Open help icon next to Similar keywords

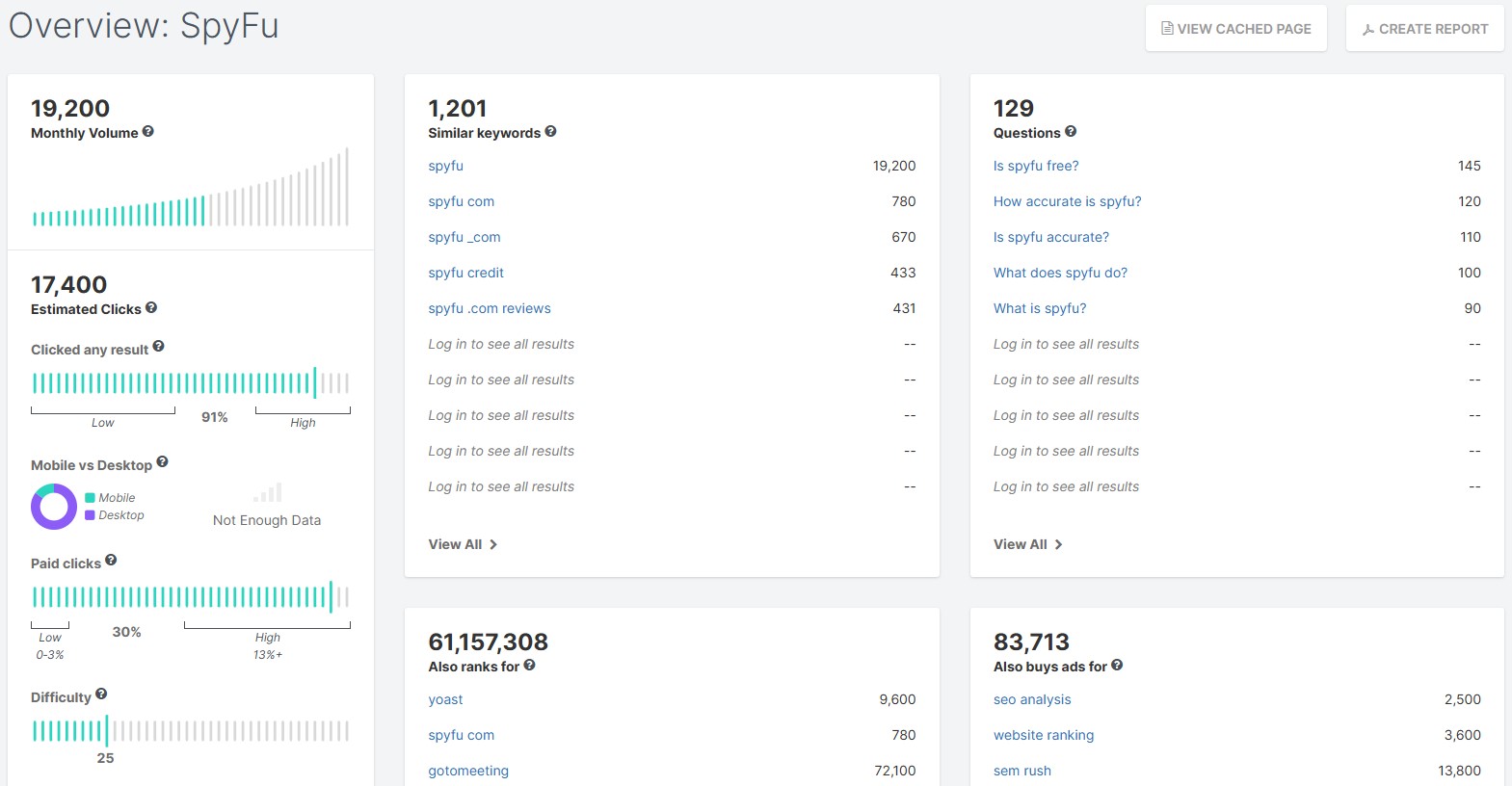coord(550,132)
